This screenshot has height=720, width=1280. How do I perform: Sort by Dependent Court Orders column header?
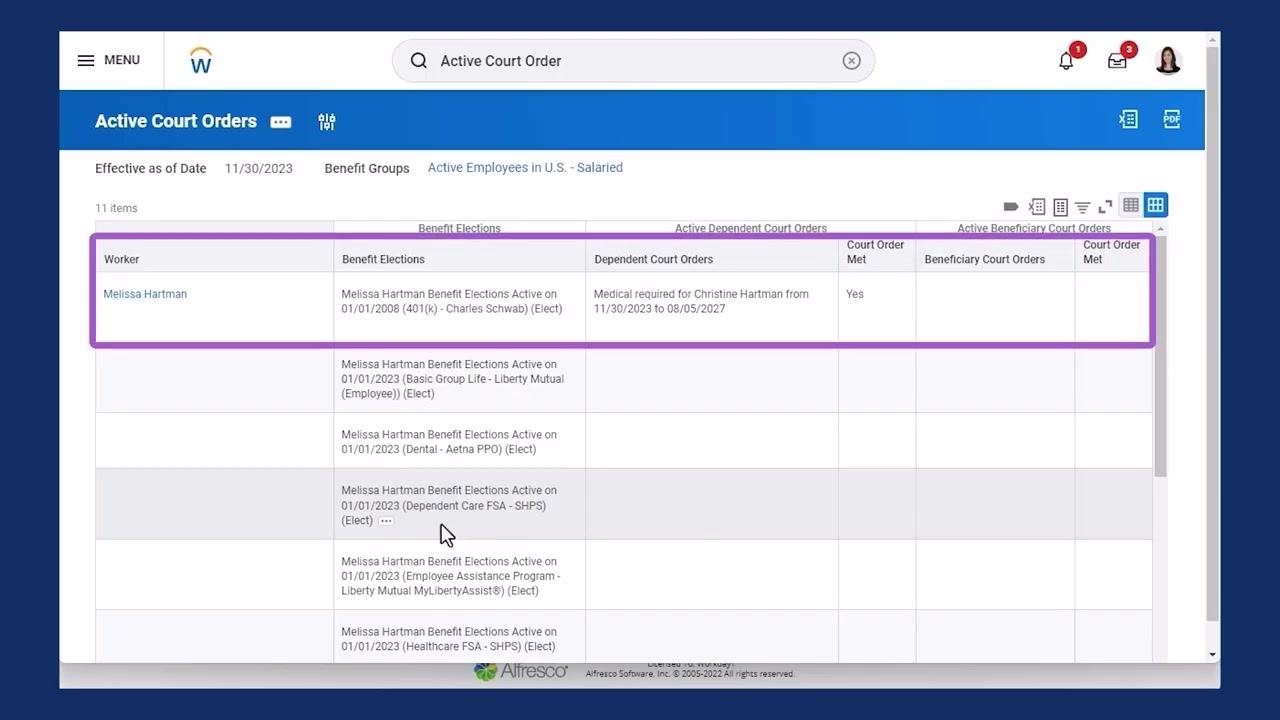click(x=712, y=259)
